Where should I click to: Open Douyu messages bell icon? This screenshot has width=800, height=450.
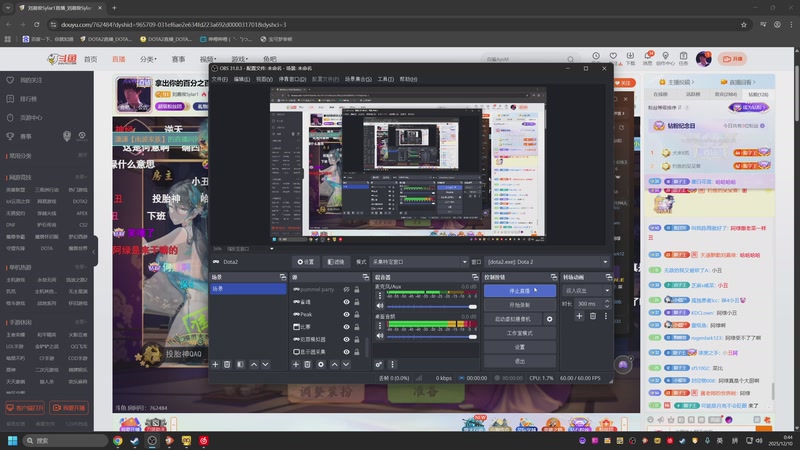tap(647, 58)
